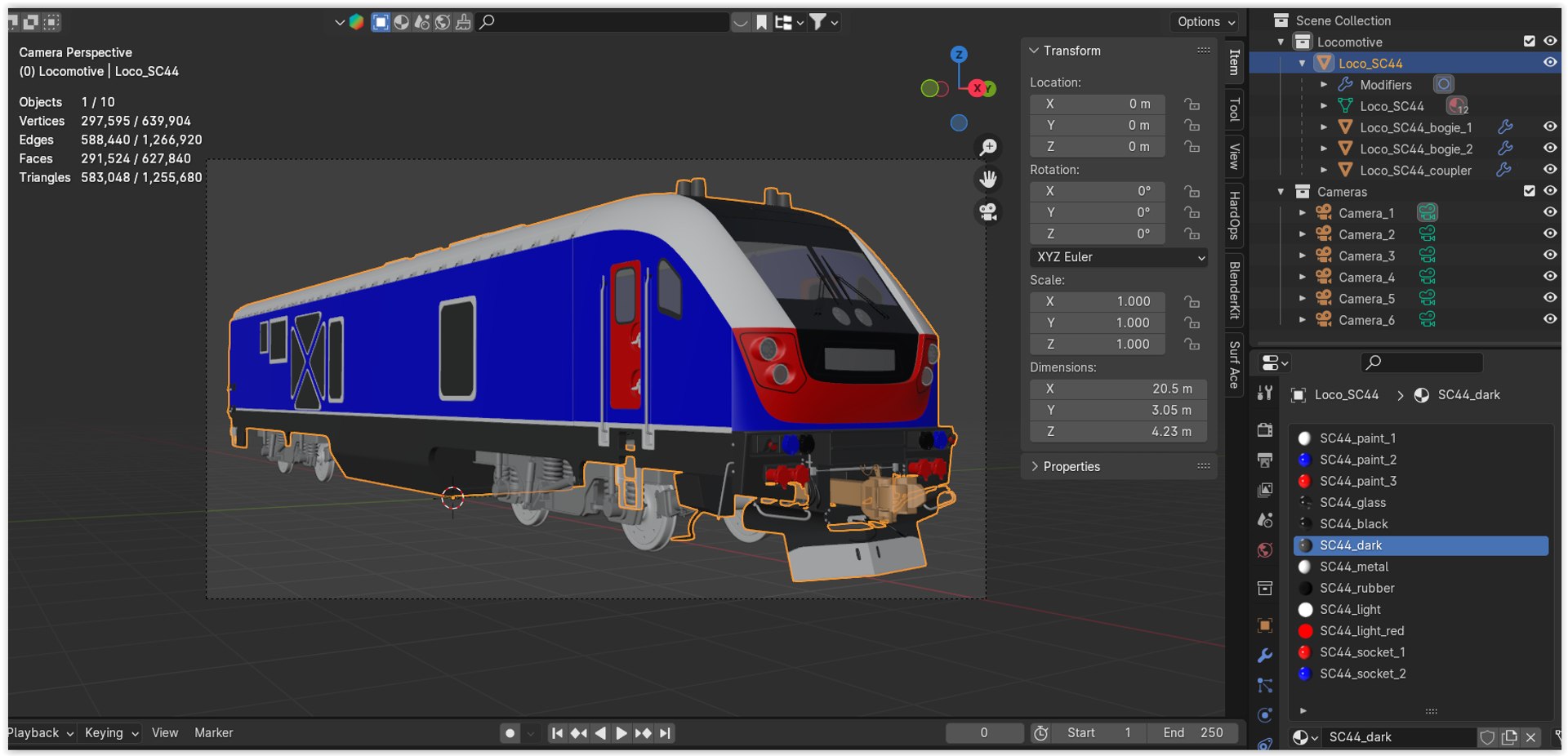Click the pan hand gizmo icon
This screenshot has height=756, width=1568.
[x=988, y=179]
